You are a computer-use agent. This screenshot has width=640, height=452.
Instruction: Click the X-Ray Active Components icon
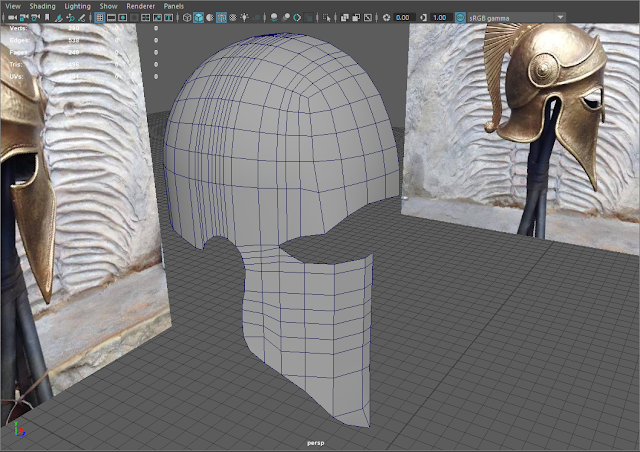click(356, 18)
